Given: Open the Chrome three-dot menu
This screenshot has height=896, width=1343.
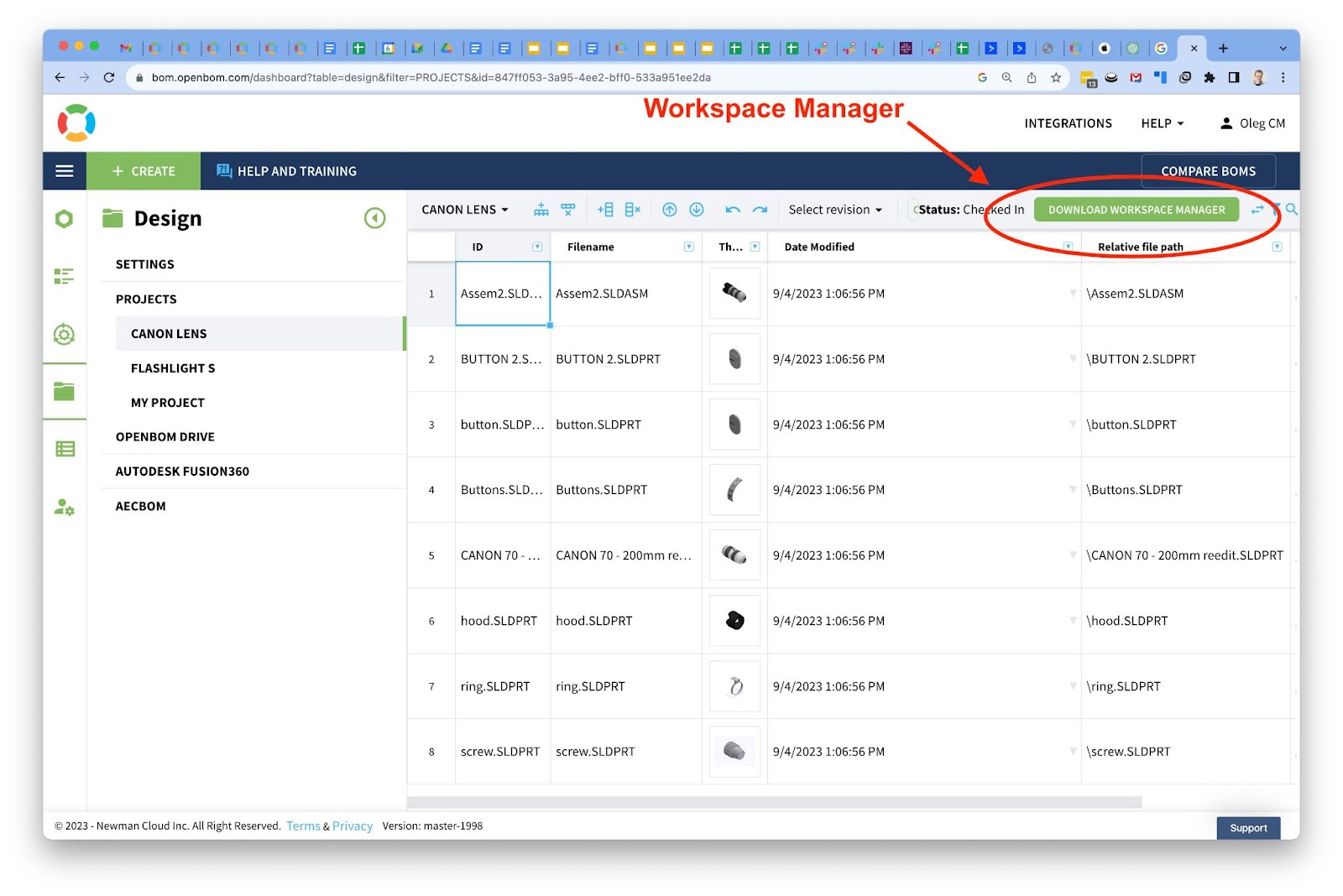Looking at the screenshot, I should [1283, 77].
